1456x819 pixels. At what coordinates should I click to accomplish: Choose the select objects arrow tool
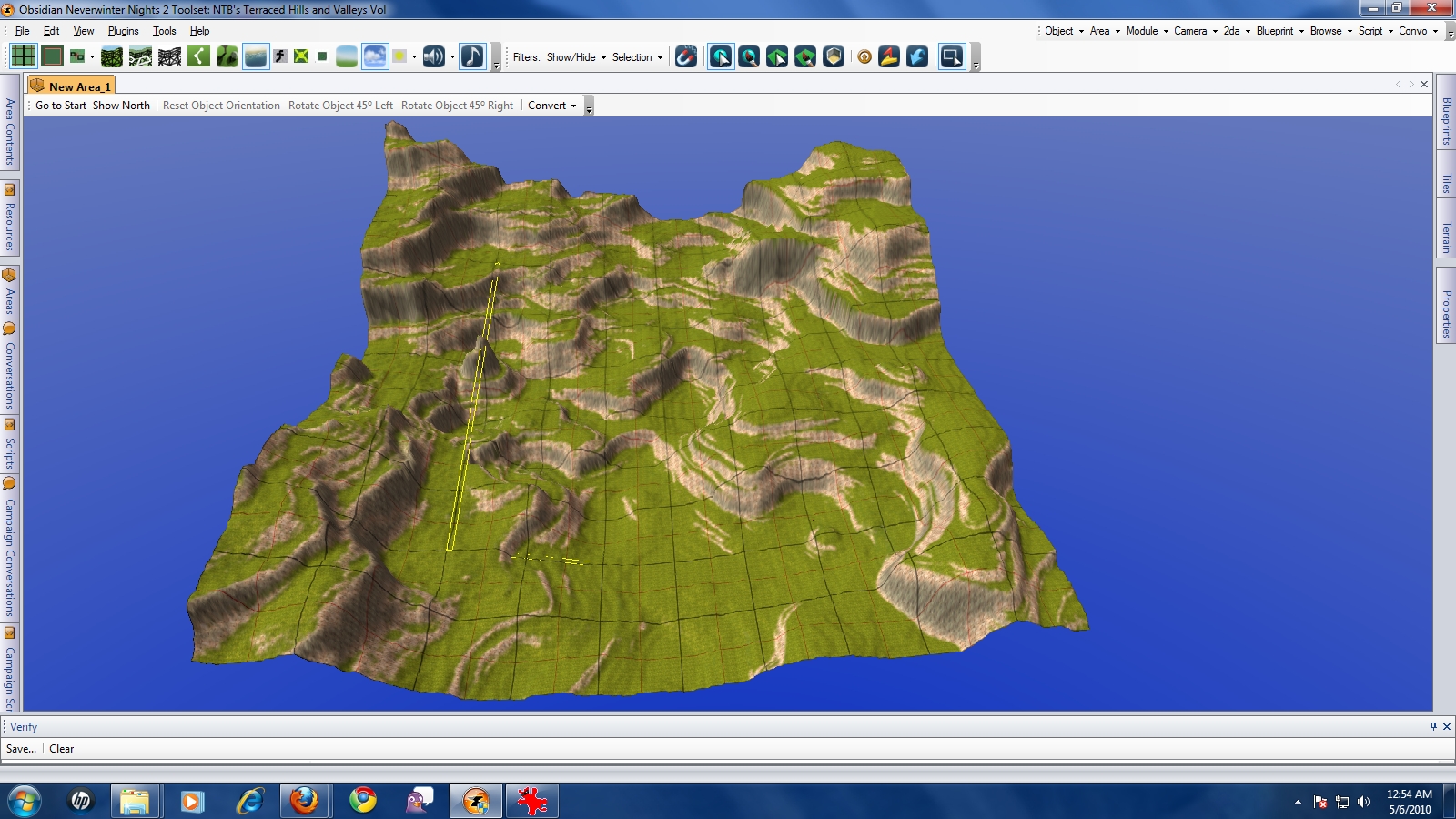[721, 57]
